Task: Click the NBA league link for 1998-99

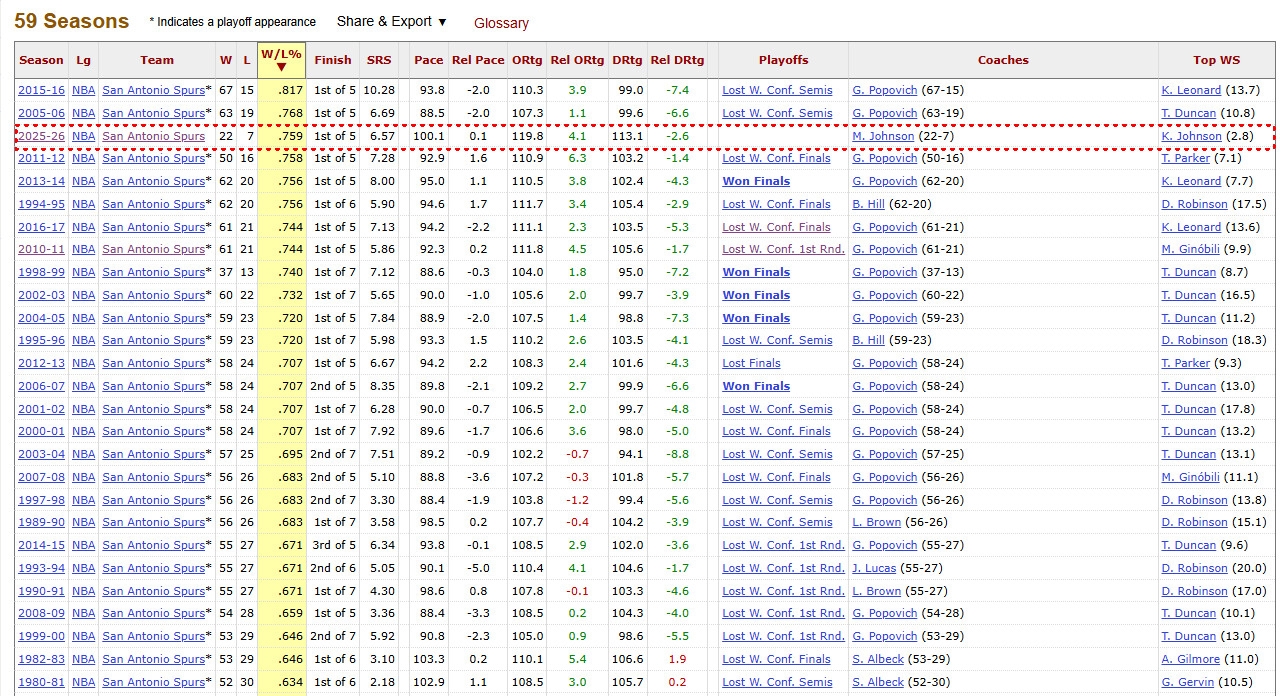Action: [84, 272]
